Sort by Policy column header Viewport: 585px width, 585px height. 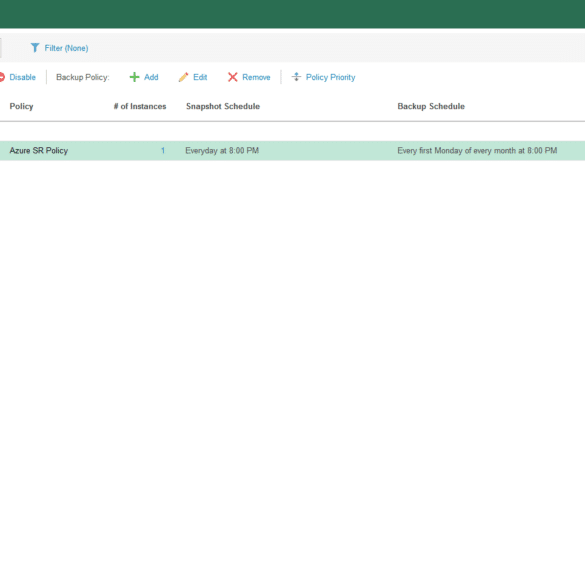click(x=21, y=106)
